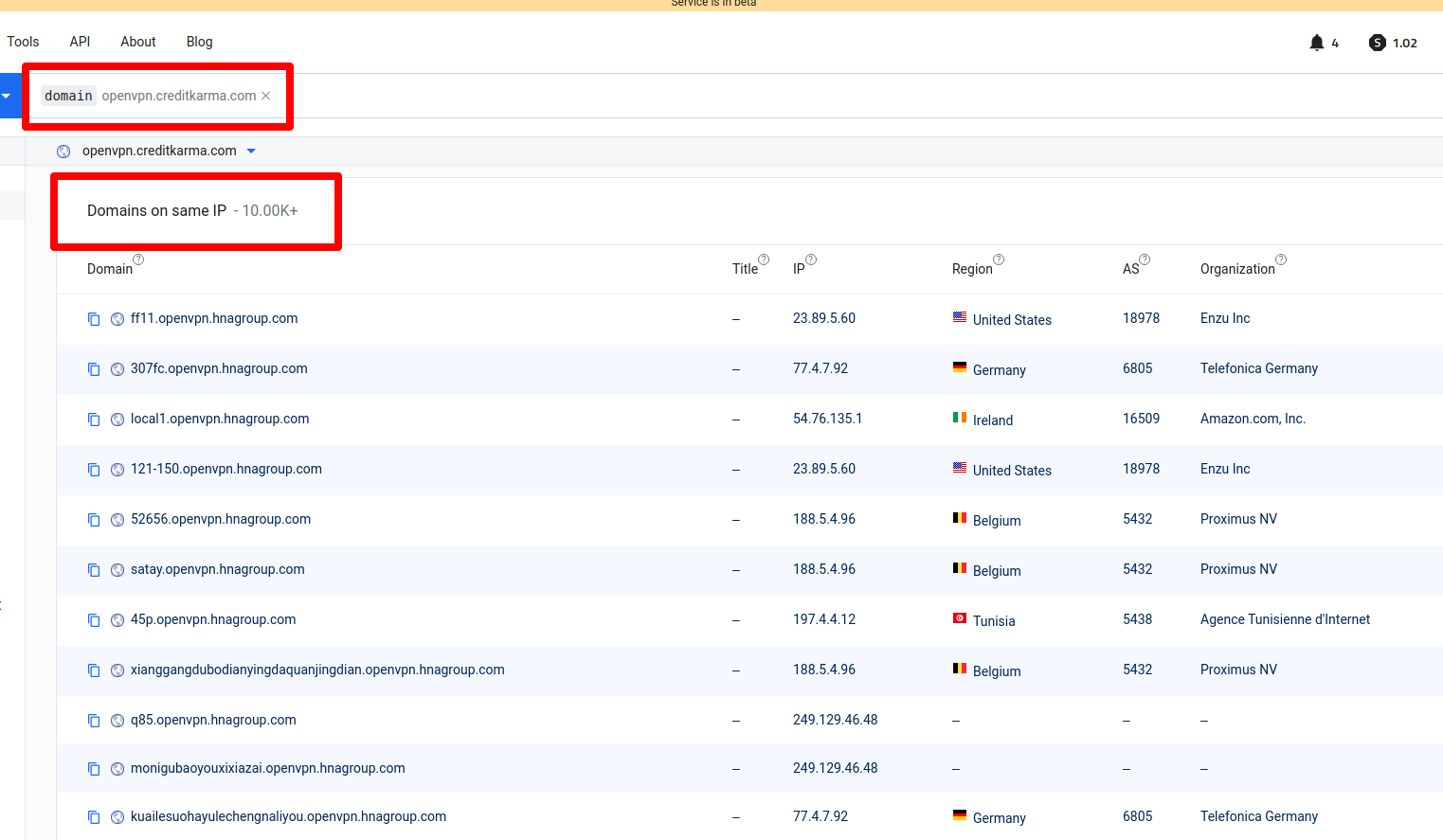Open the Tools menu

(x=23, y=42)
